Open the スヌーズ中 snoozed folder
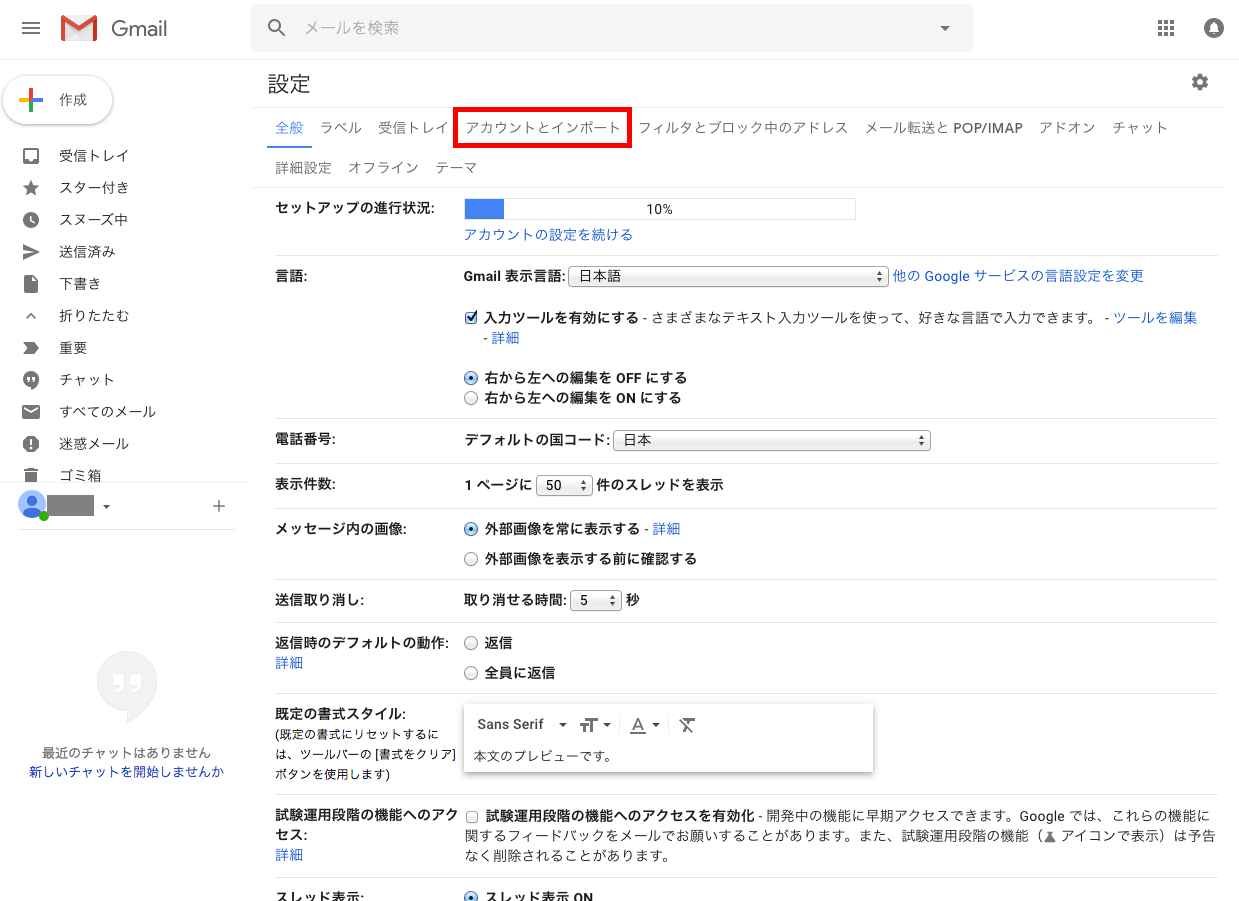The width and height of the screenshot is (1239, 901). coord(93,220)
